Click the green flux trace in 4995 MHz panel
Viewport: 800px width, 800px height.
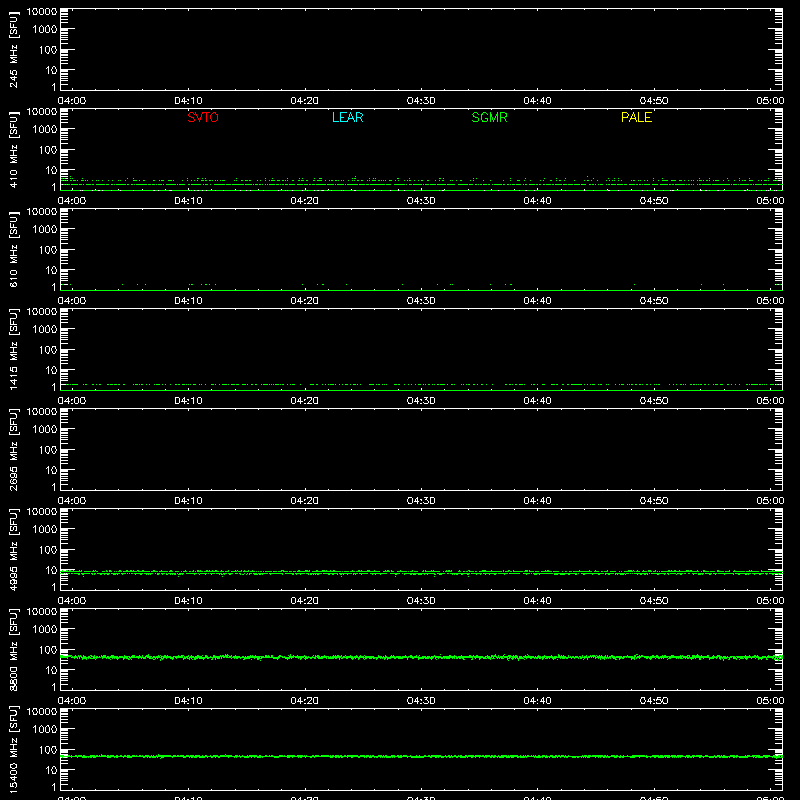[421, 573]
